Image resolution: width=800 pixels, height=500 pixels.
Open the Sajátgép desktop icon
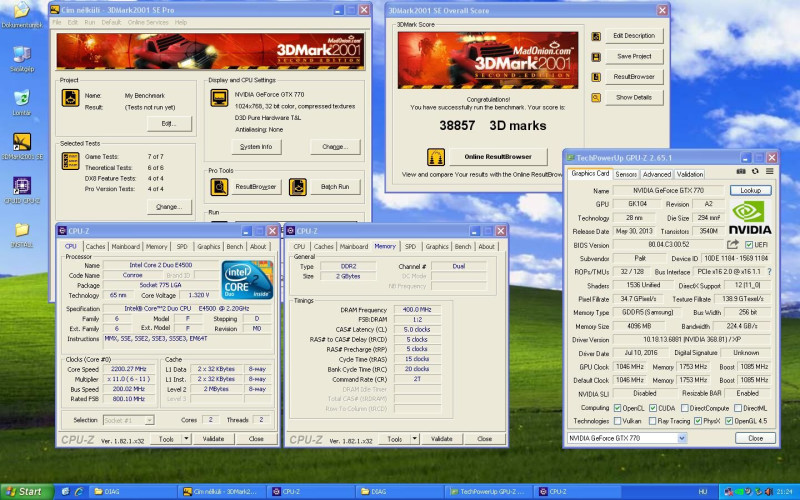point(21,54)
